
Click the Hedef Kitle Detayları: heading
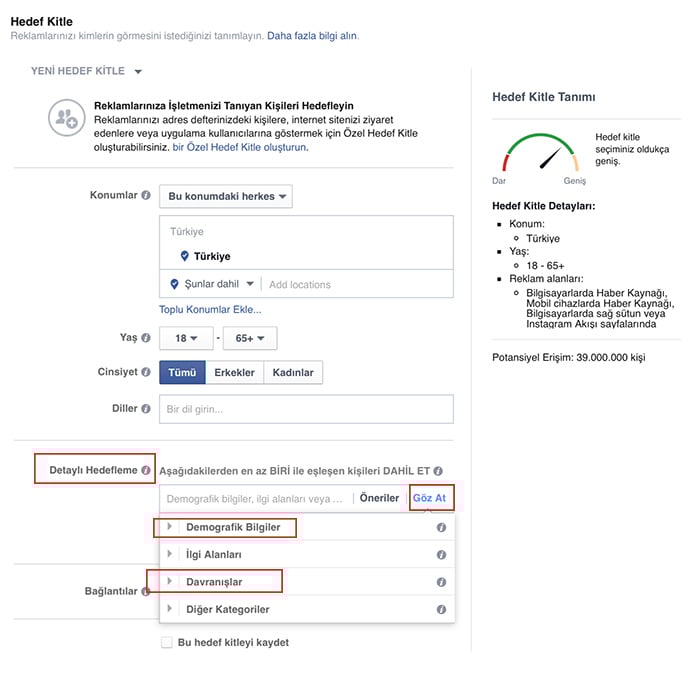click(544, 206)
